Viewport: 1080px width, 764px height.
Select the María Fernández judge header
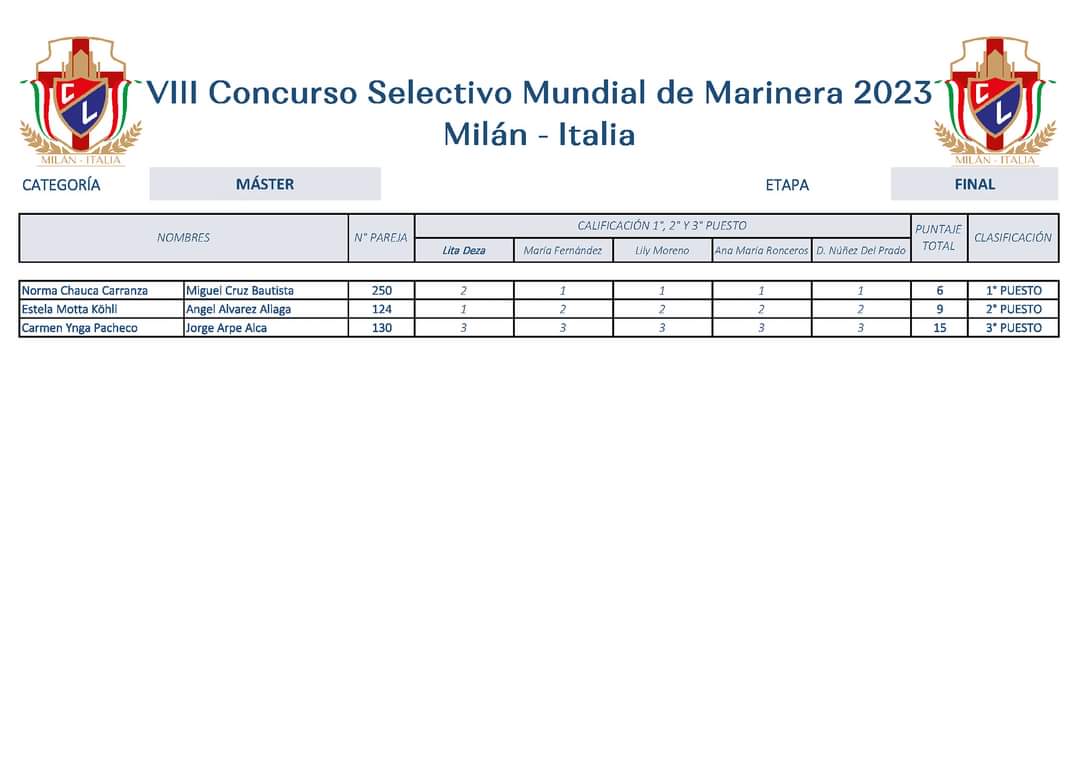[563, 250]
